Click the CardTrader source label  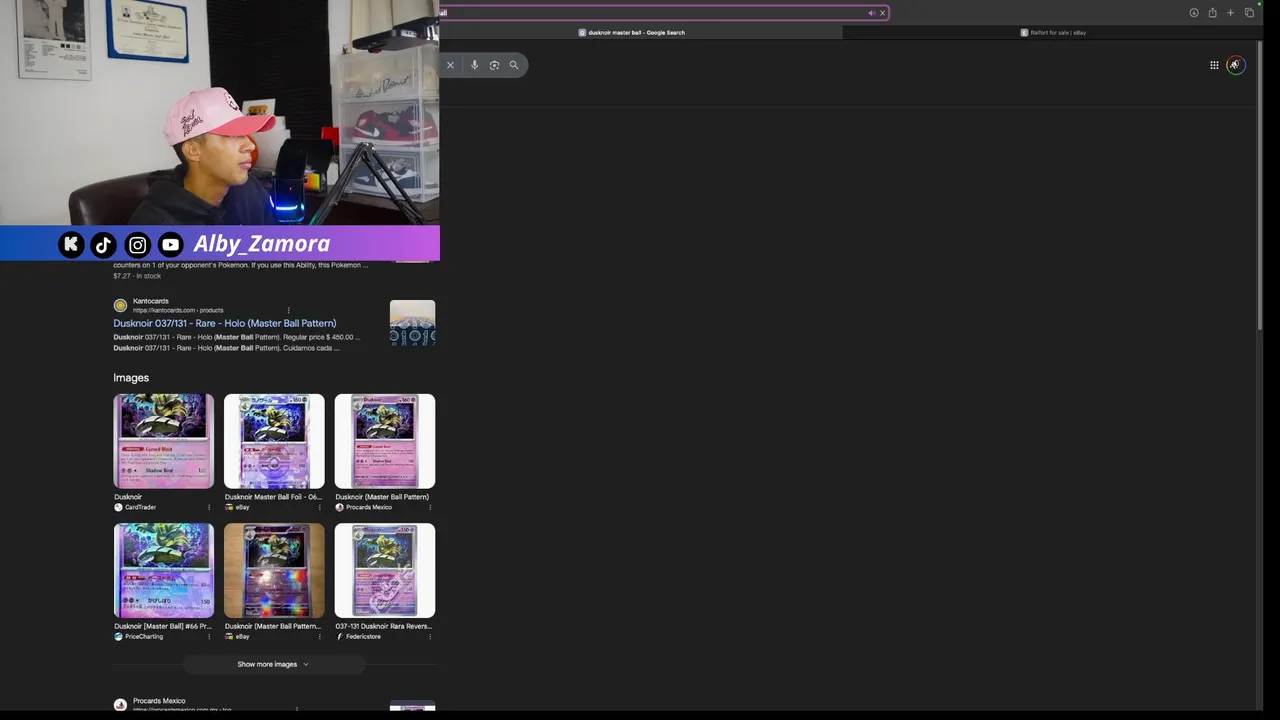[140, 507]
